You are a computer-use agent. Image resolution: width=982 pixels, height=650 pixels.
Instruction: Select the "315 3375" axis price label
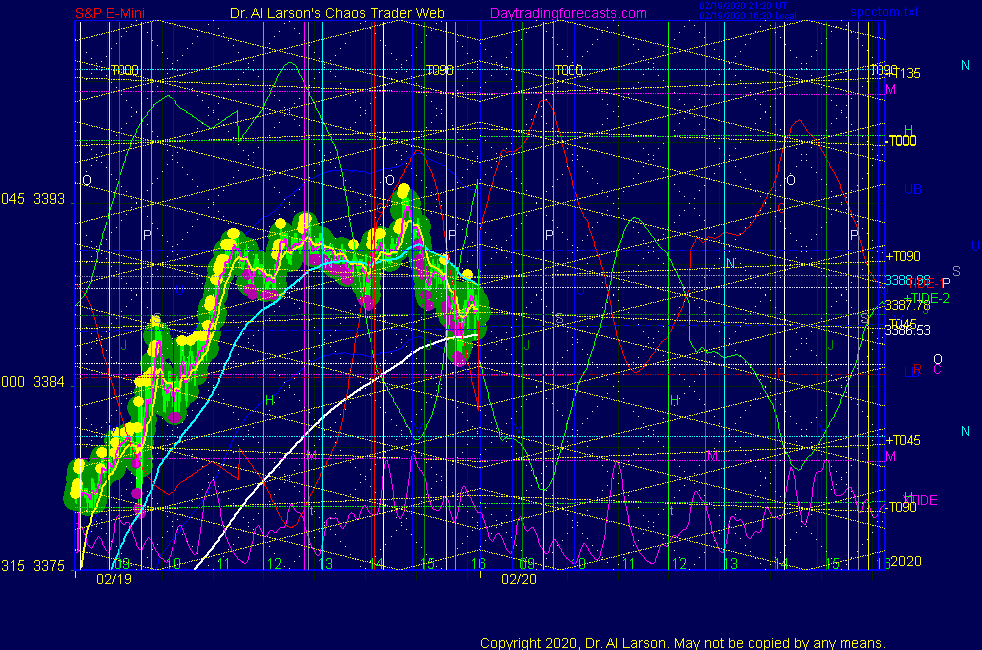tap(33, 566)
